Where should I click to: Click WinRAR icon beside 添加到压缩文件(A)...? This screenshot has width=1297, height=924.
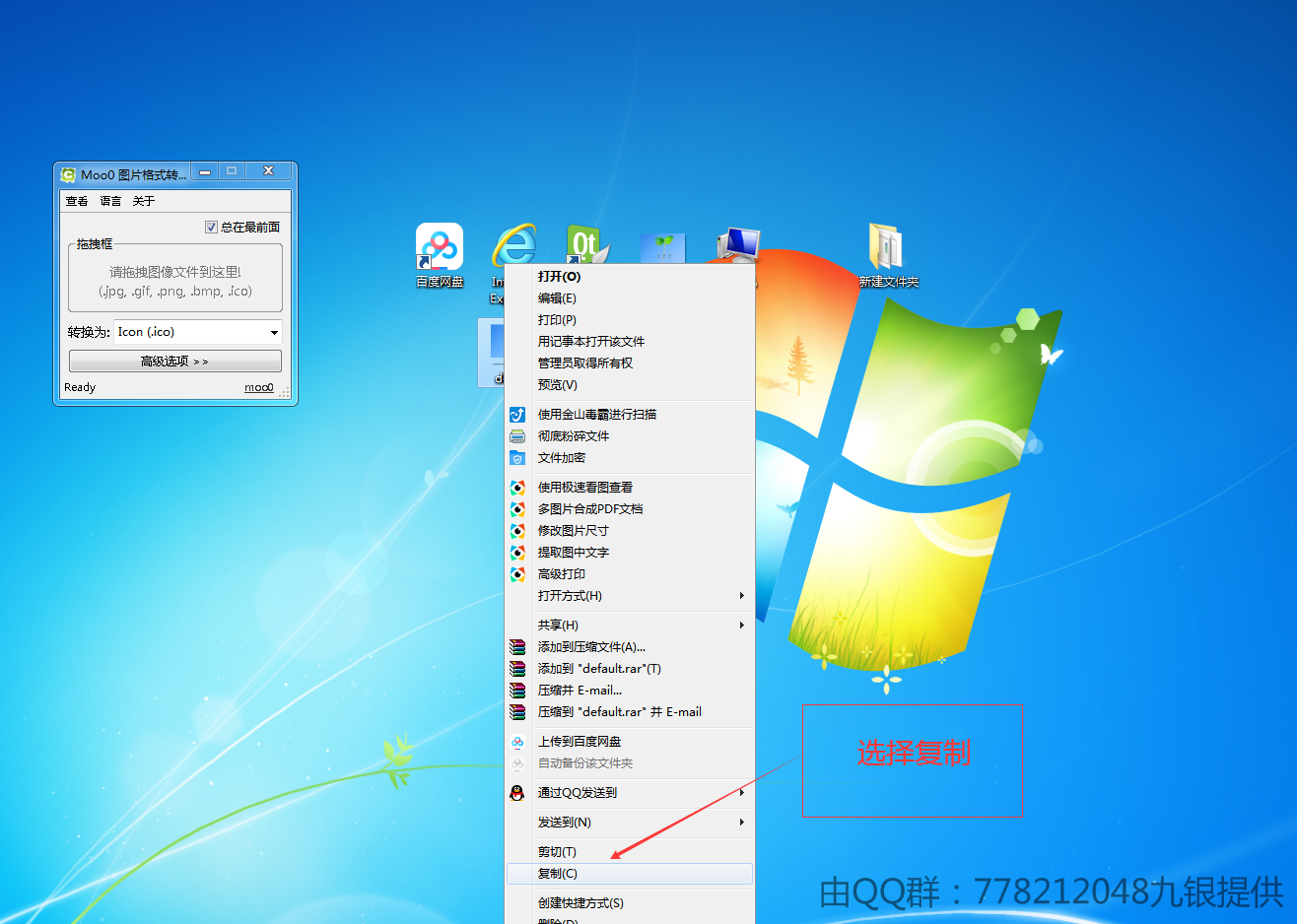[517, 647]
